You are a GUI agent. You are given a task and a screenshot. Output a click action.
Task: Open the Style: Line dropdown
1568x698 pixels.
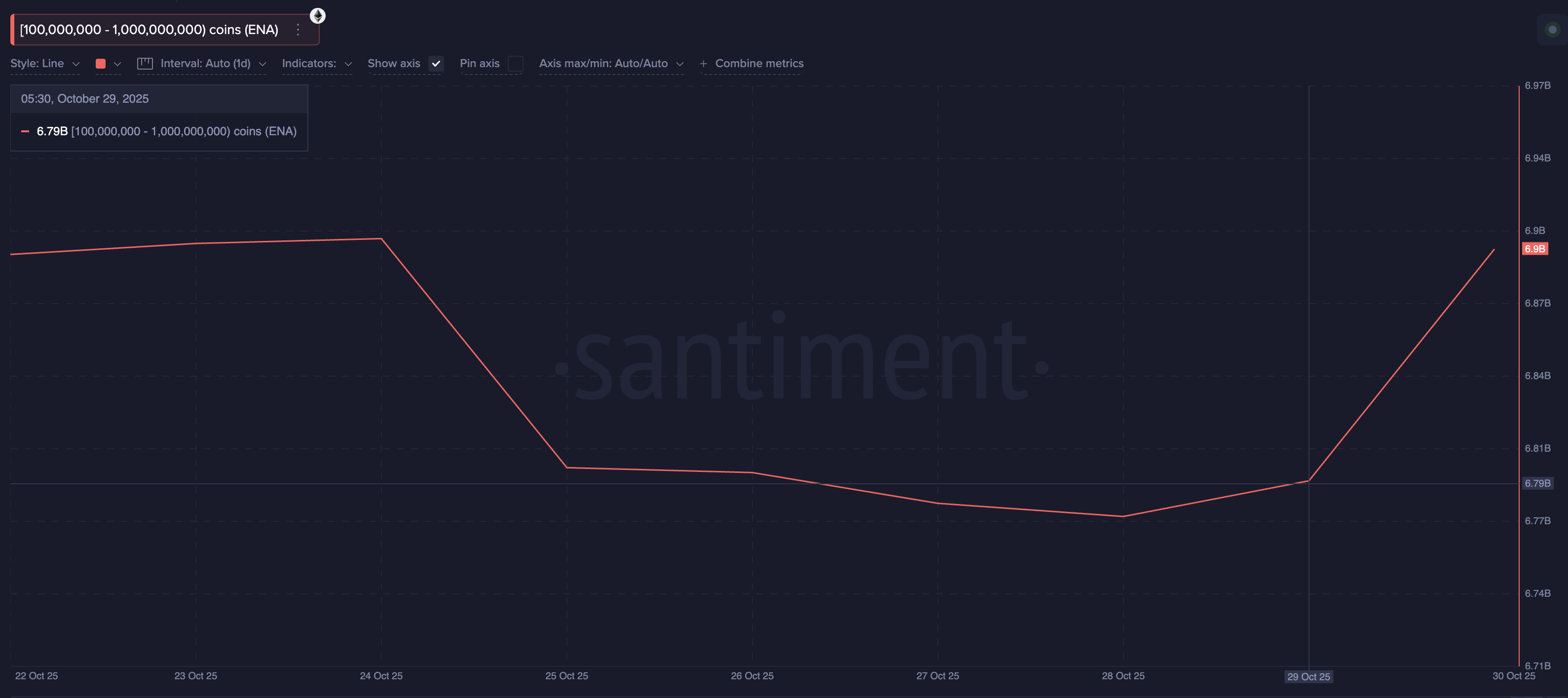45,63
